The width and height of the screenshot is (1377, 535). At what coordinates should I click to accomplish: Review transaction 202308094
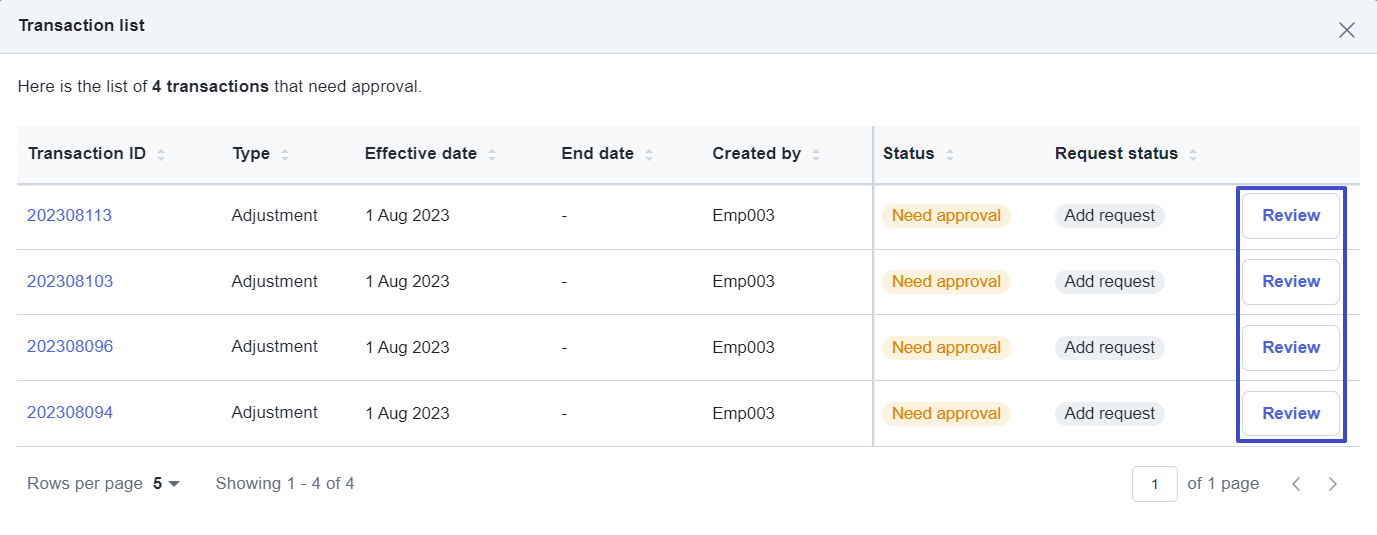(x=1290, y=414)
